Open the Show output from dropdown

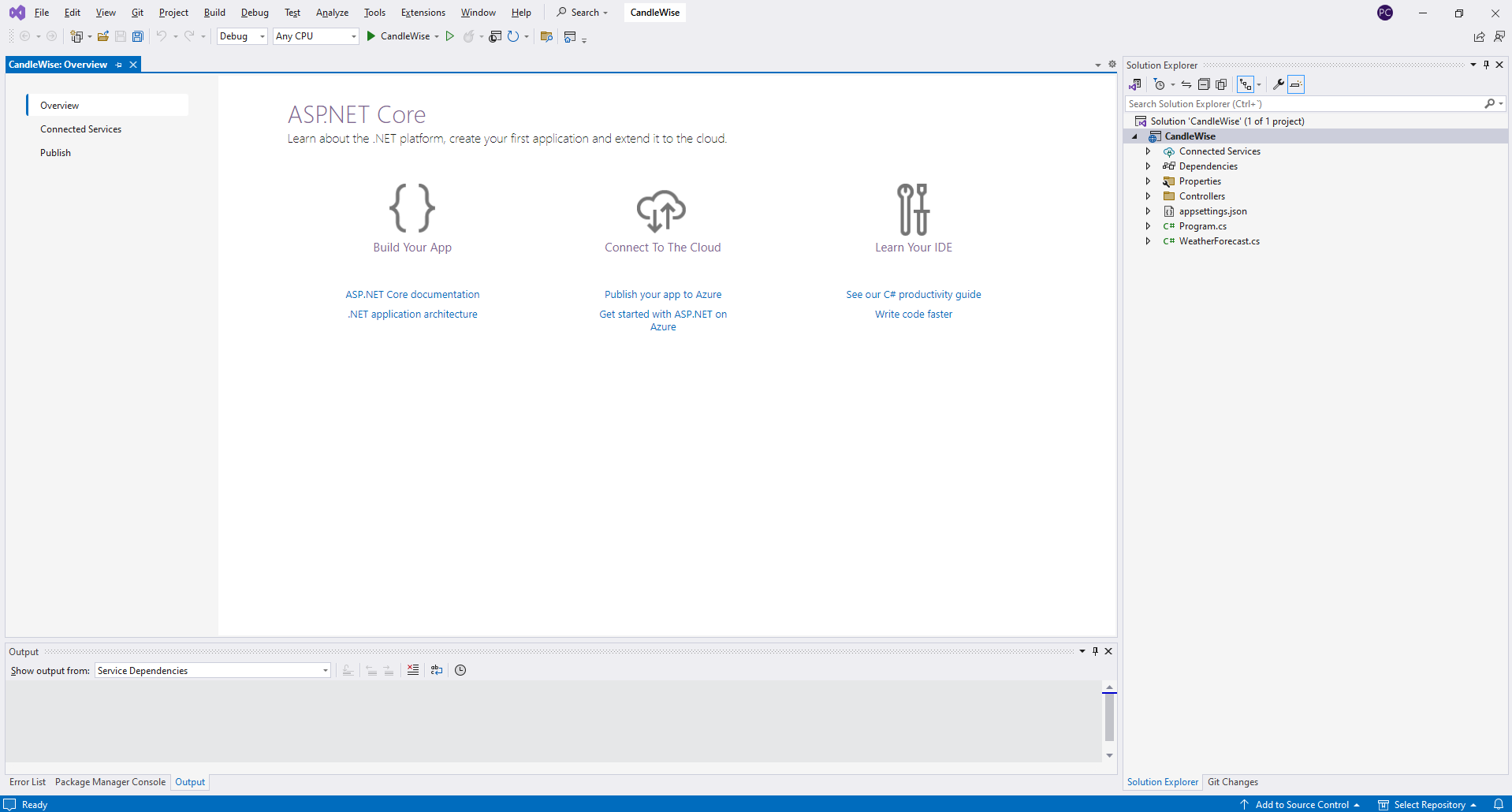pyautogui.click(x=324, y=670)
